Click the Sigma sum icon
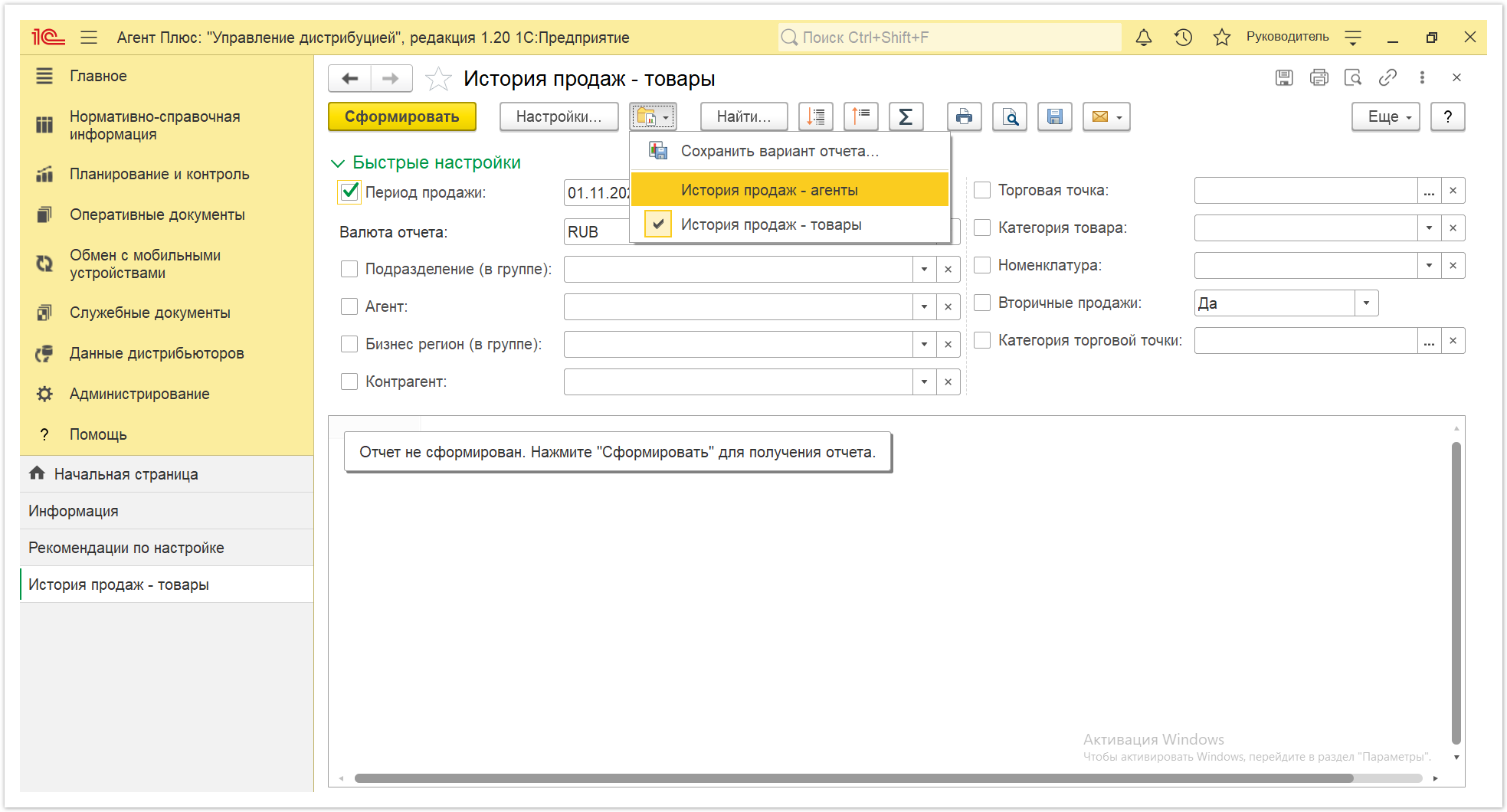Viewport: 1507px width, 812px height. pos(906,116)
